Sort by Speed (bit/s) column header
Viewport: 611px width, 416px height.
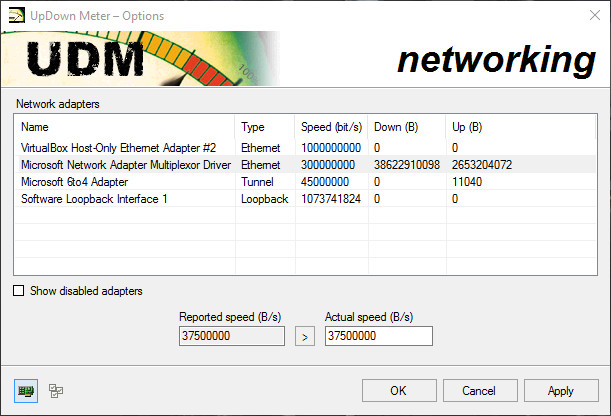[331, 127]
